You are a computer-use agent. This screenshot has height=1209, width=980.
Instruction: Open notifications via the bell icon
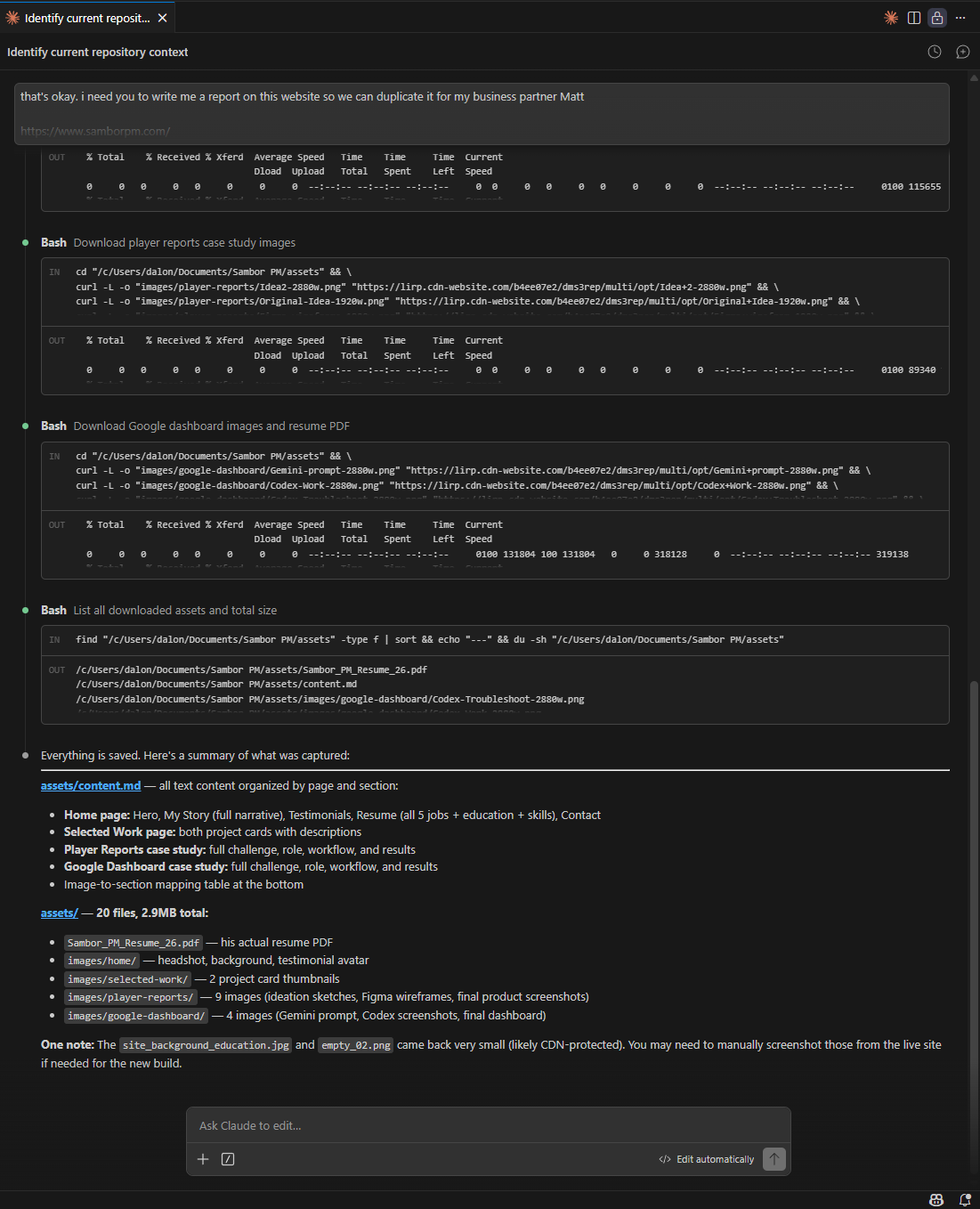(x=966, y=1198)
